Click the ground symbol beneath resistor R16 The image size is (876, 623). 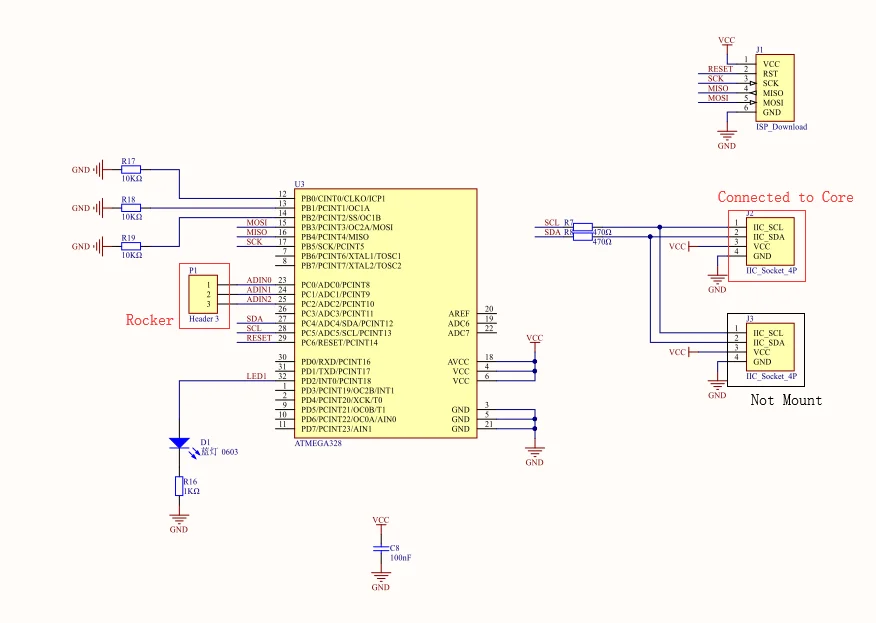coord(179,519)
